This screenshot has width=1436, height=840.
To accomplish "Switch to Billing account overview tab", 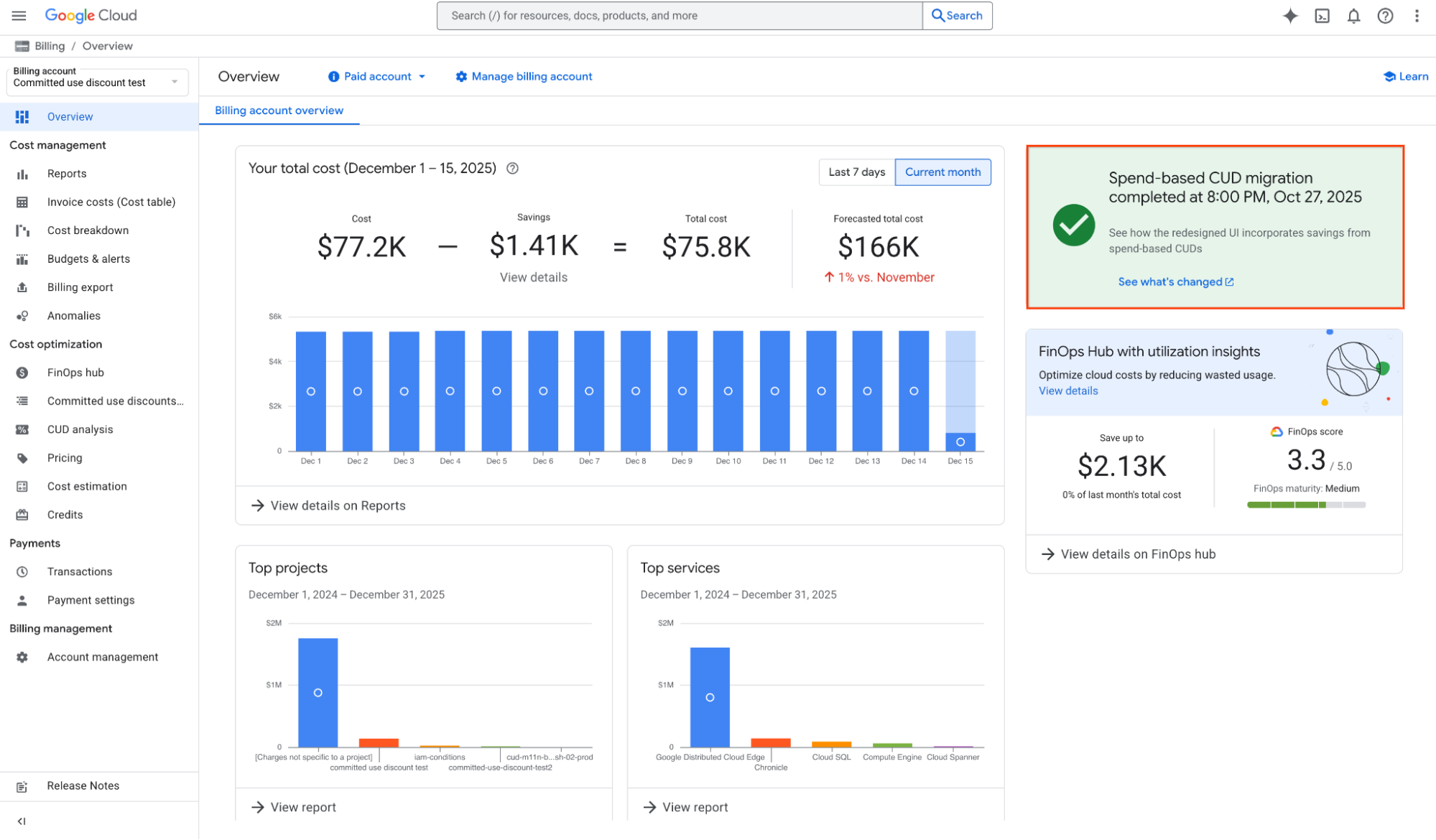I will click(279, 110).
